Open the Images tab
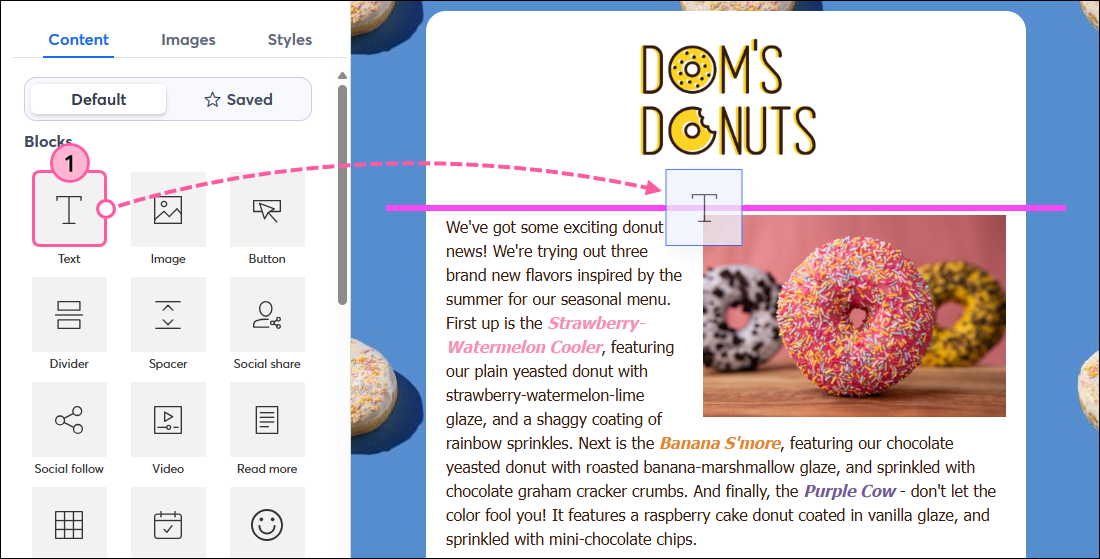This screenshot has width=1100, height=559. (188, 40)
